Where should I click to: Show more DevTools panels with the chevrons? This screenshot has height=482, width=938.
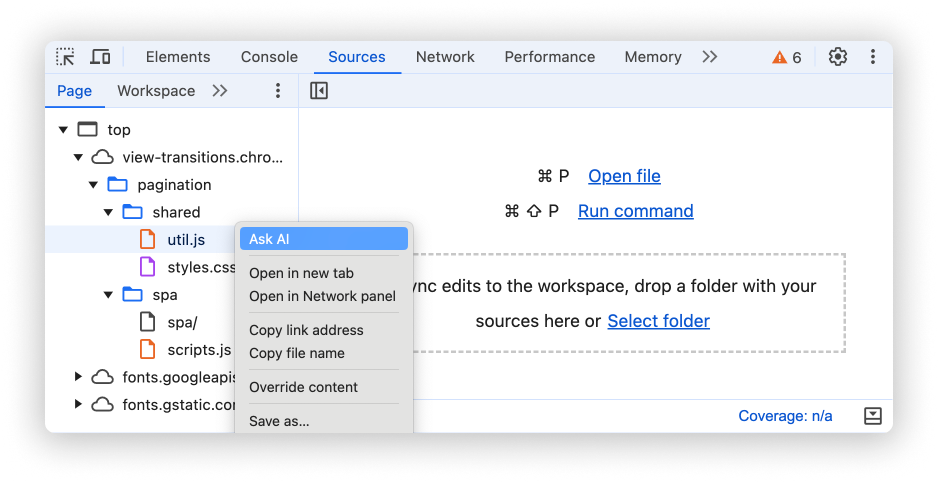710,57
